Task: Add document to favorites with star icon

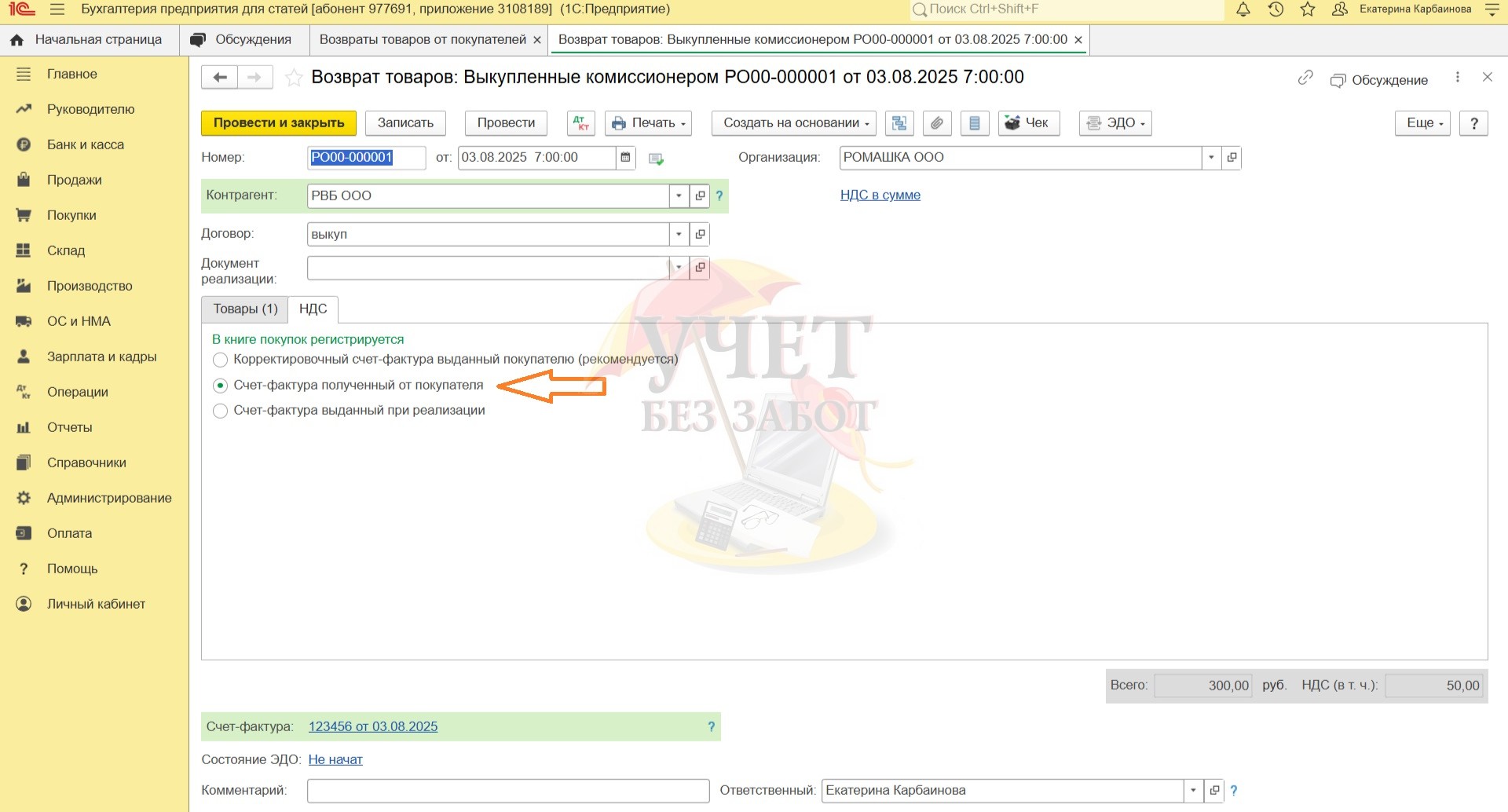Action: [294, 78]
